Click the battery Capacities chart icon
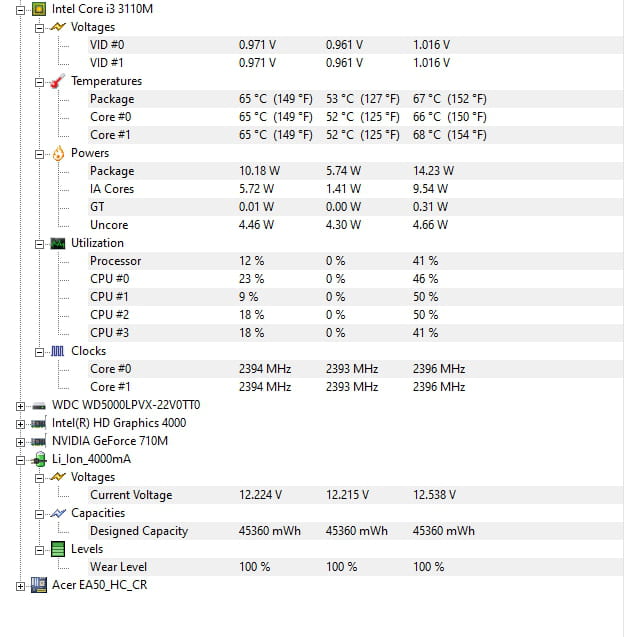The image size is (625, 637). [58, 514]
